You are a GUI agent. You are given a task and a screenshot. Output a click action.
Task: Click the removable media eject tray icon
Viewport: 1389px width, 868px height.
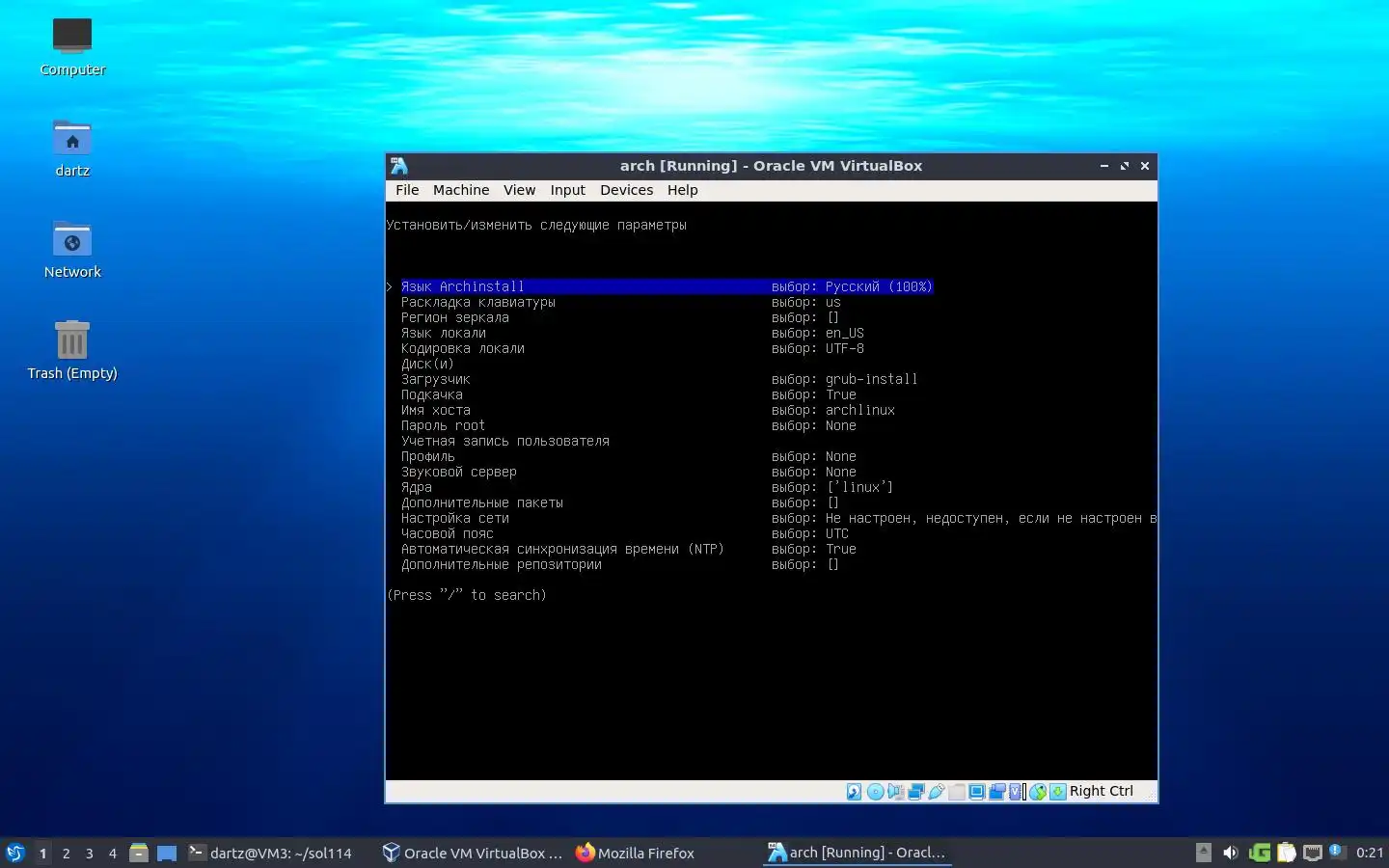pos(1203,853)
